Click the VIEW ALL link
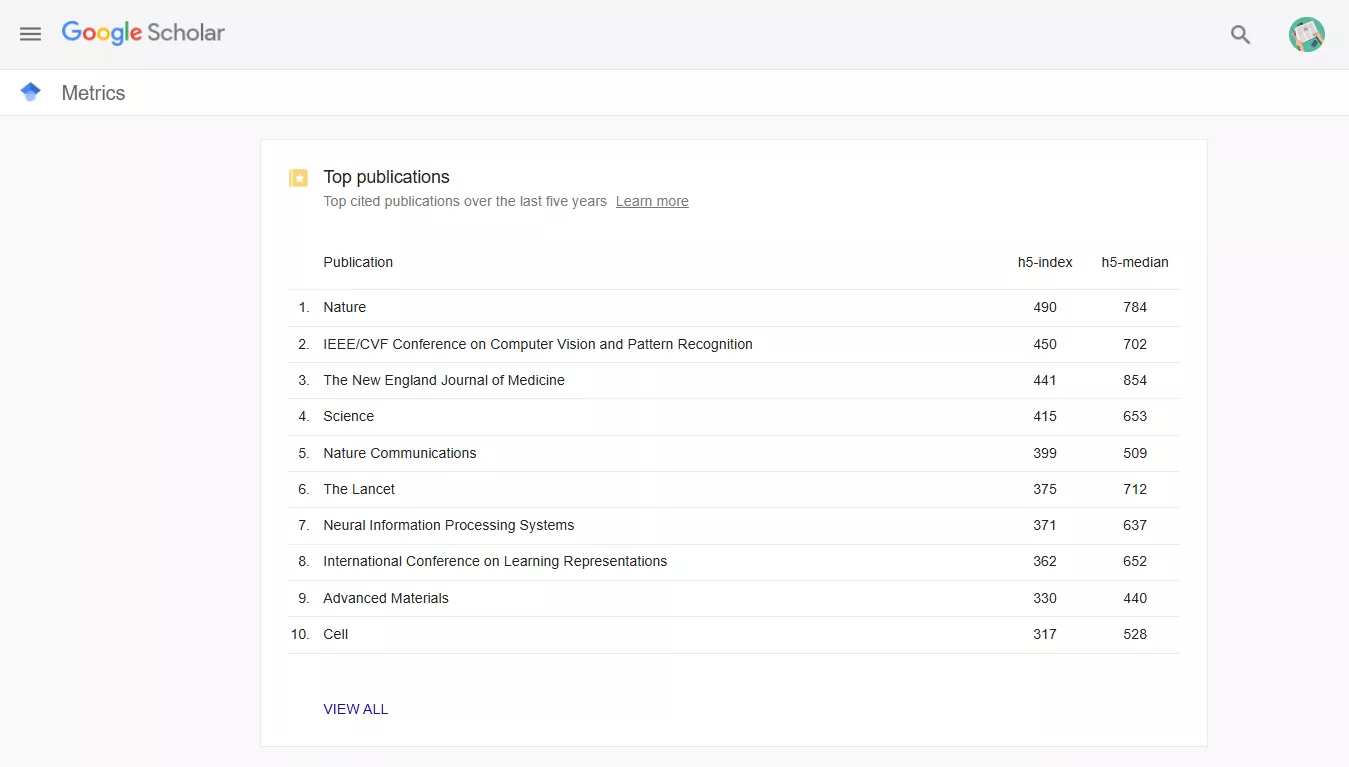 [x=355, y=709]
